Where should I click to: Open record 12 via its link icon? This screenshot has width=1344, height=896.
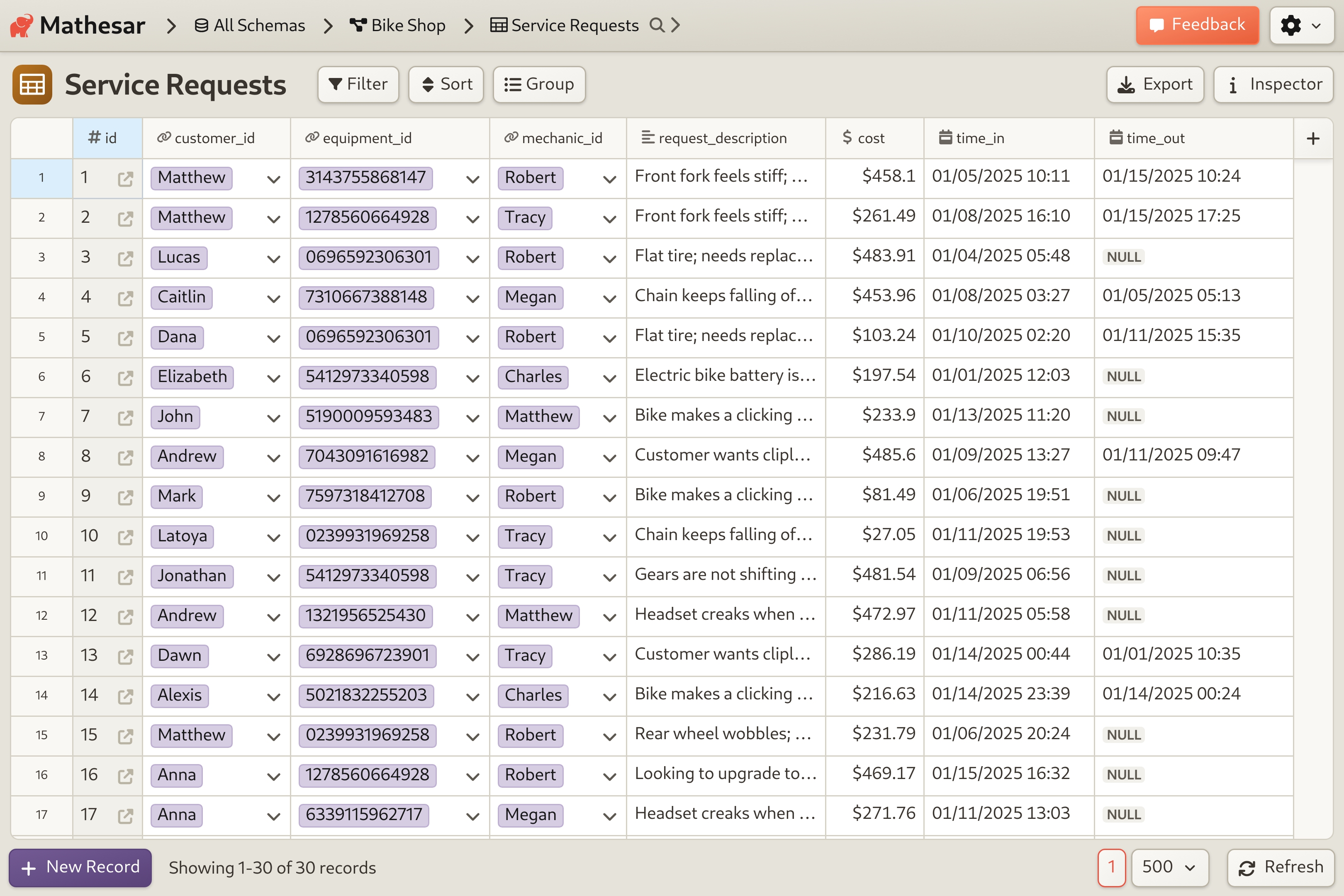(x=125, y=616)
